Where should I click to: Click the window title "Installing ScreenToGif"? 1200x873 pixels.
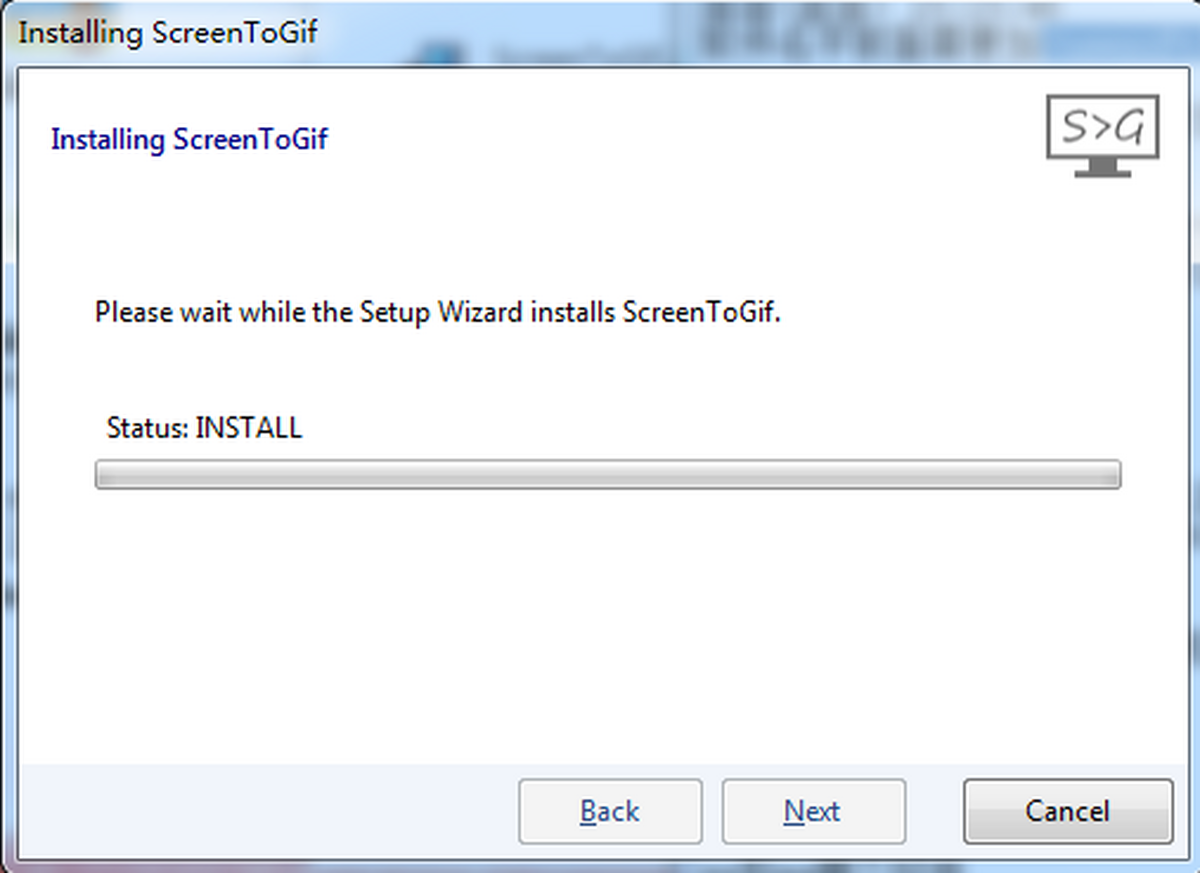pyautogui.click(x=168, y=32)
